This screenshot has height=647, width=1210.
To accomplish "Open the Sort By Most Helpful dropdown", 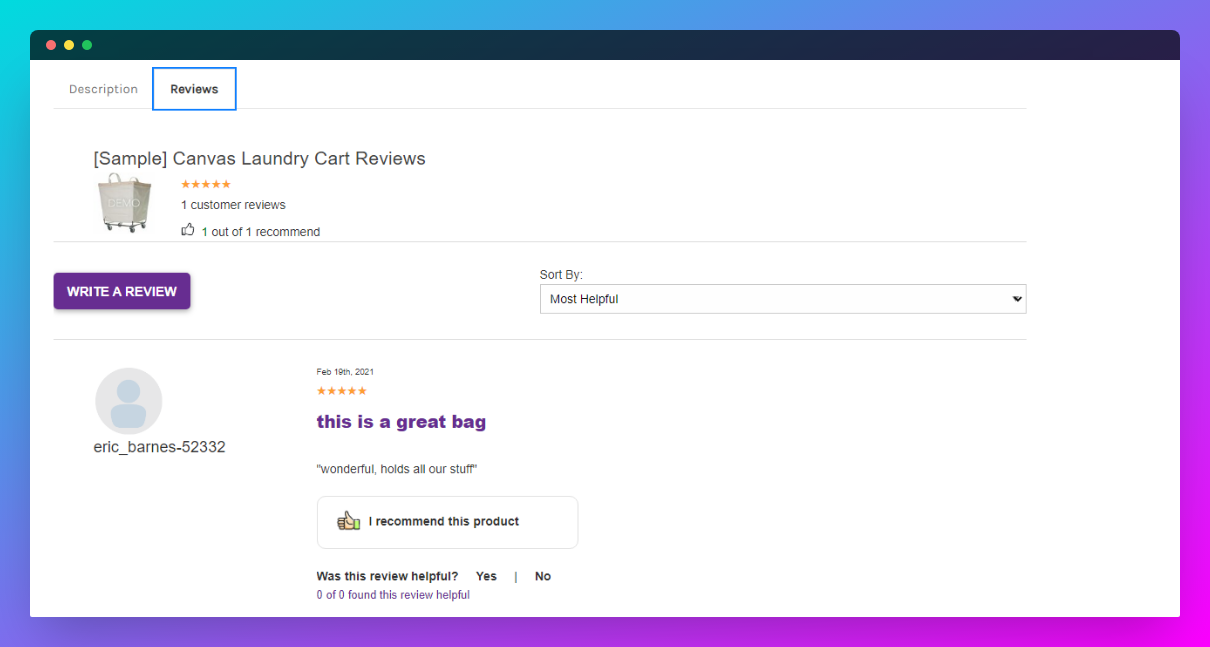I will (x=783, y=299).
